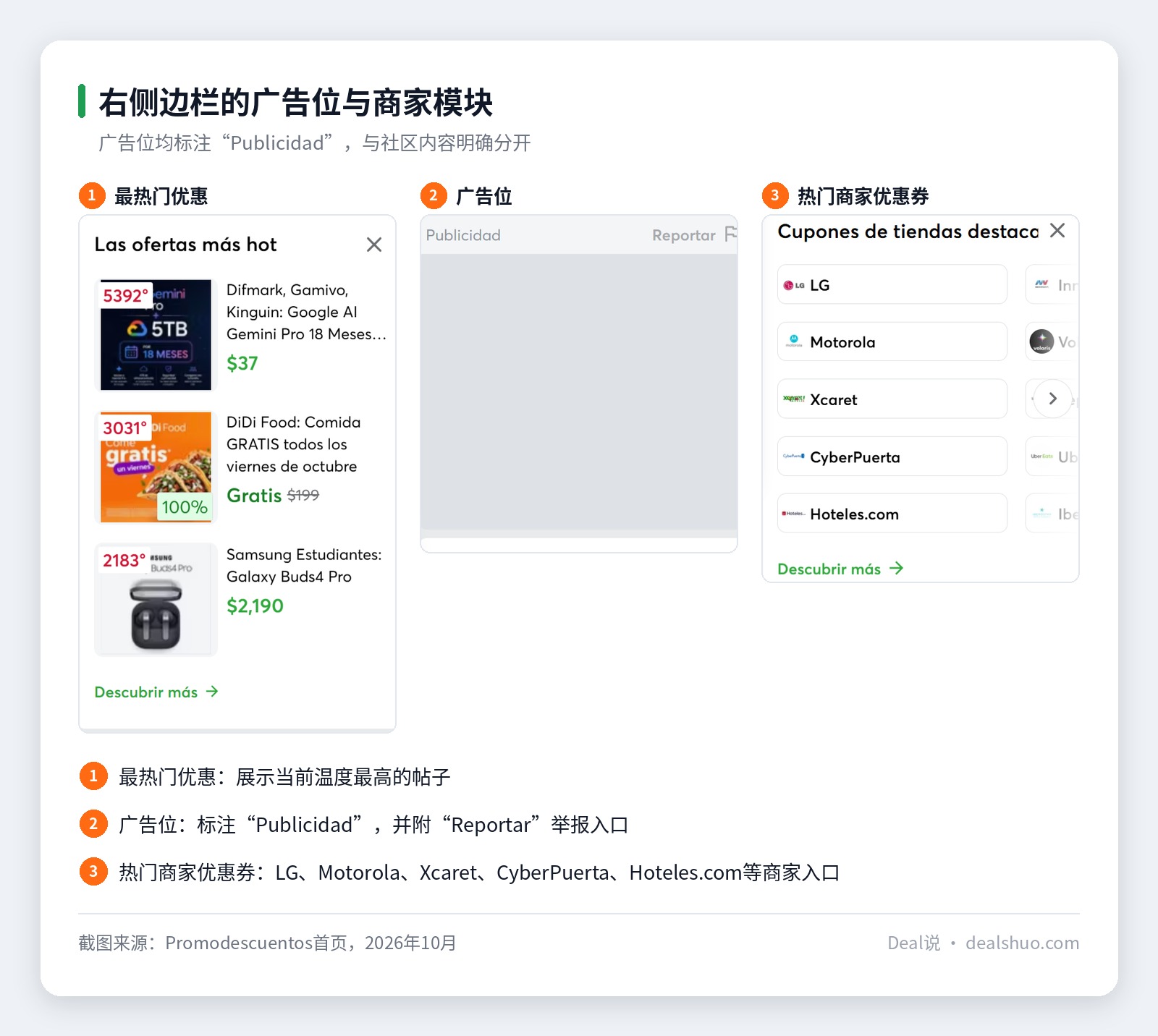Click Descubrir más under store coupons

click(840, 569)
